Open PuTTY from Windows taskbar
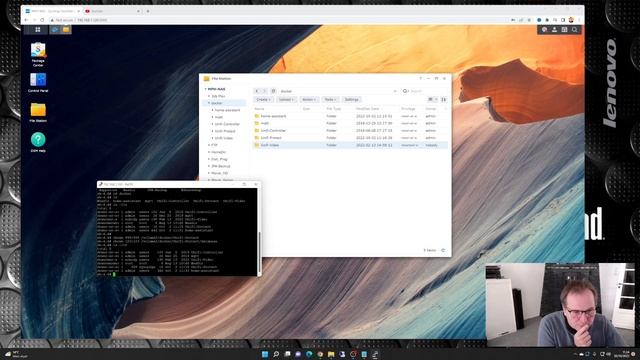The height and width of the screenshot is (360, 640). (x=375, y=354)
